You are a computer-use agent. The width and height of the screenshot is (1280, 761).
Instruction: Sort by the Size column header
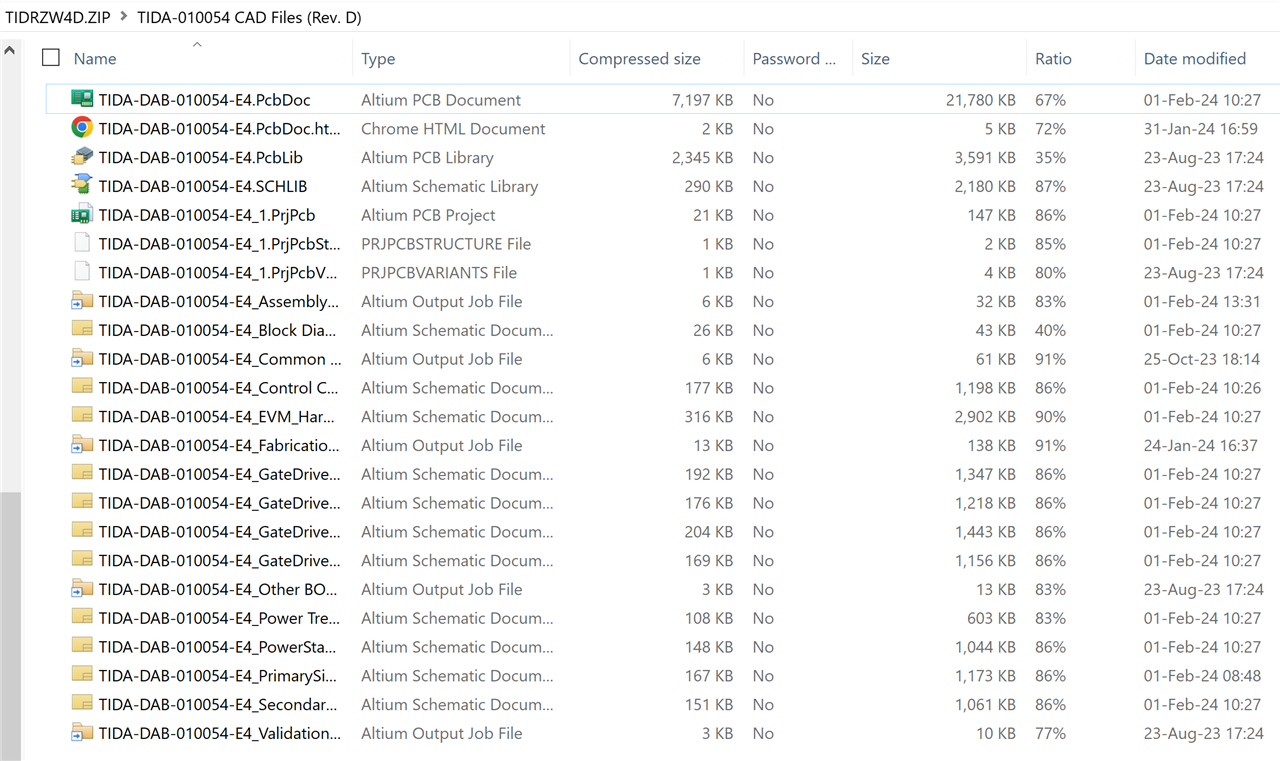pyautogui.click(x=875, y=58)
